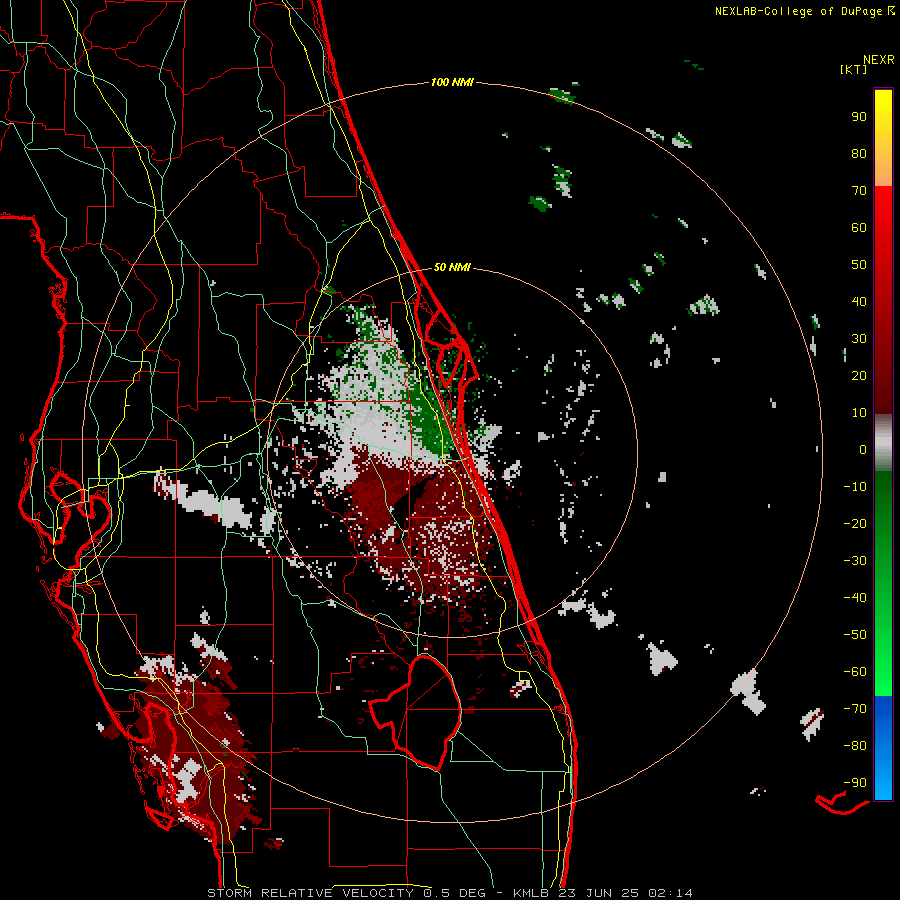Click the -40 scale value
This screenshot has width=900, height=900.
[855, 598]
